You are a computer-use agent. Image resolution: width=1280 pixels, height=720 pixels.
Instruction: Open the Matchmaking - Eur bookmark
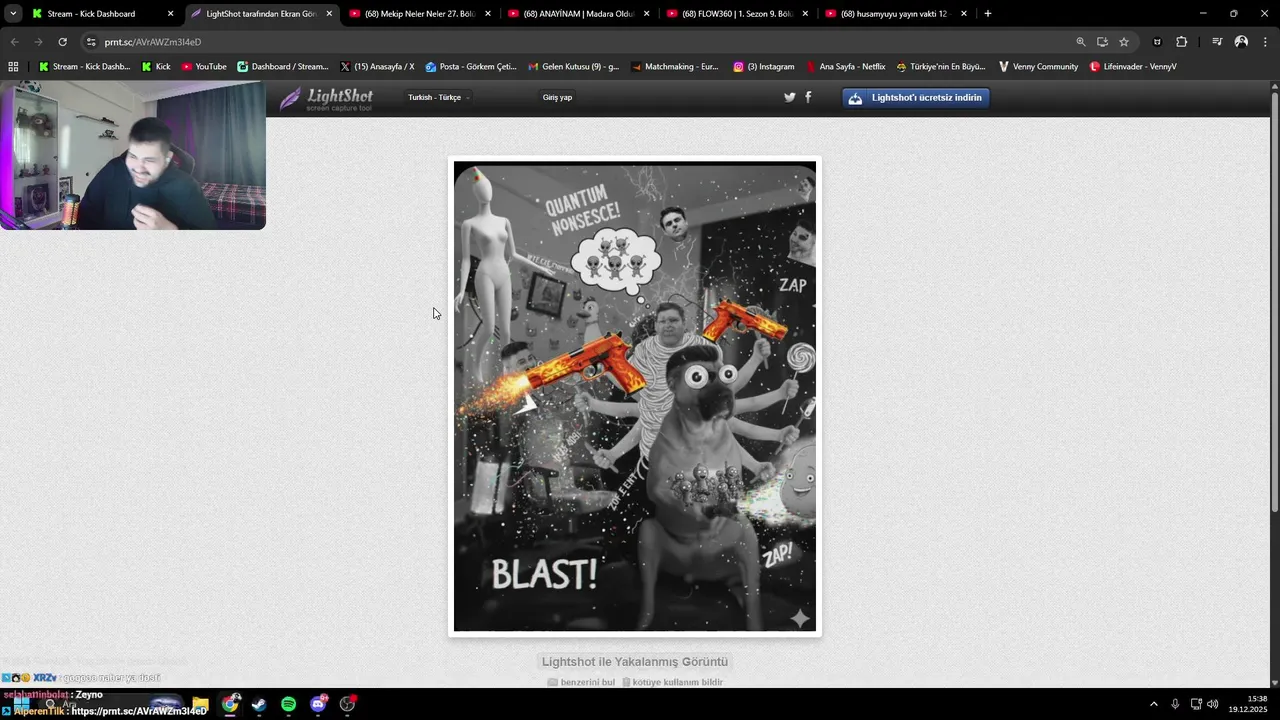pos(674,67)
